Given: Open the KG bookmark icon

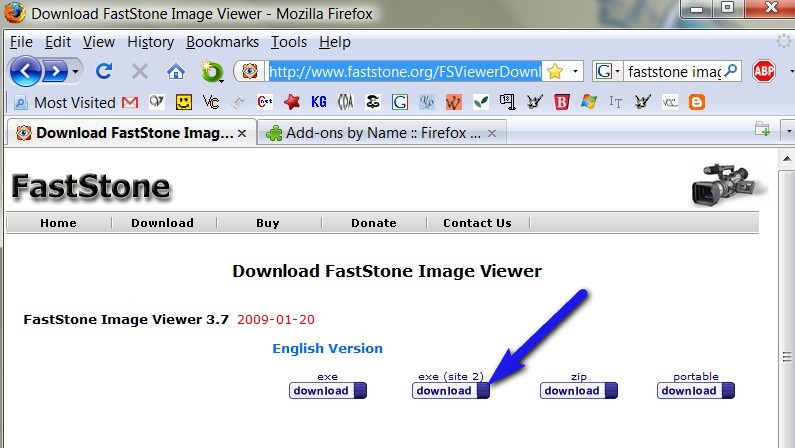Looking at the screenshot, I should pos(318,102).
